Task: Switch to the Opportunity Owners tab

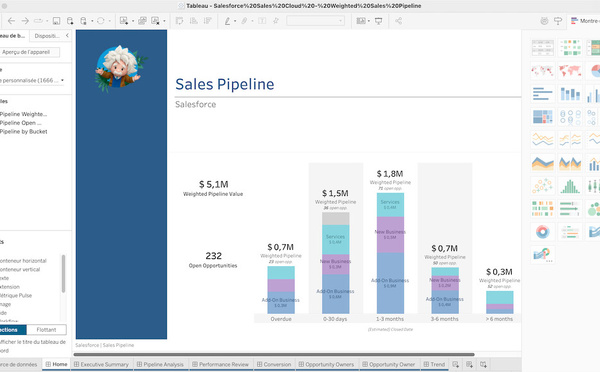Action: 326,364
